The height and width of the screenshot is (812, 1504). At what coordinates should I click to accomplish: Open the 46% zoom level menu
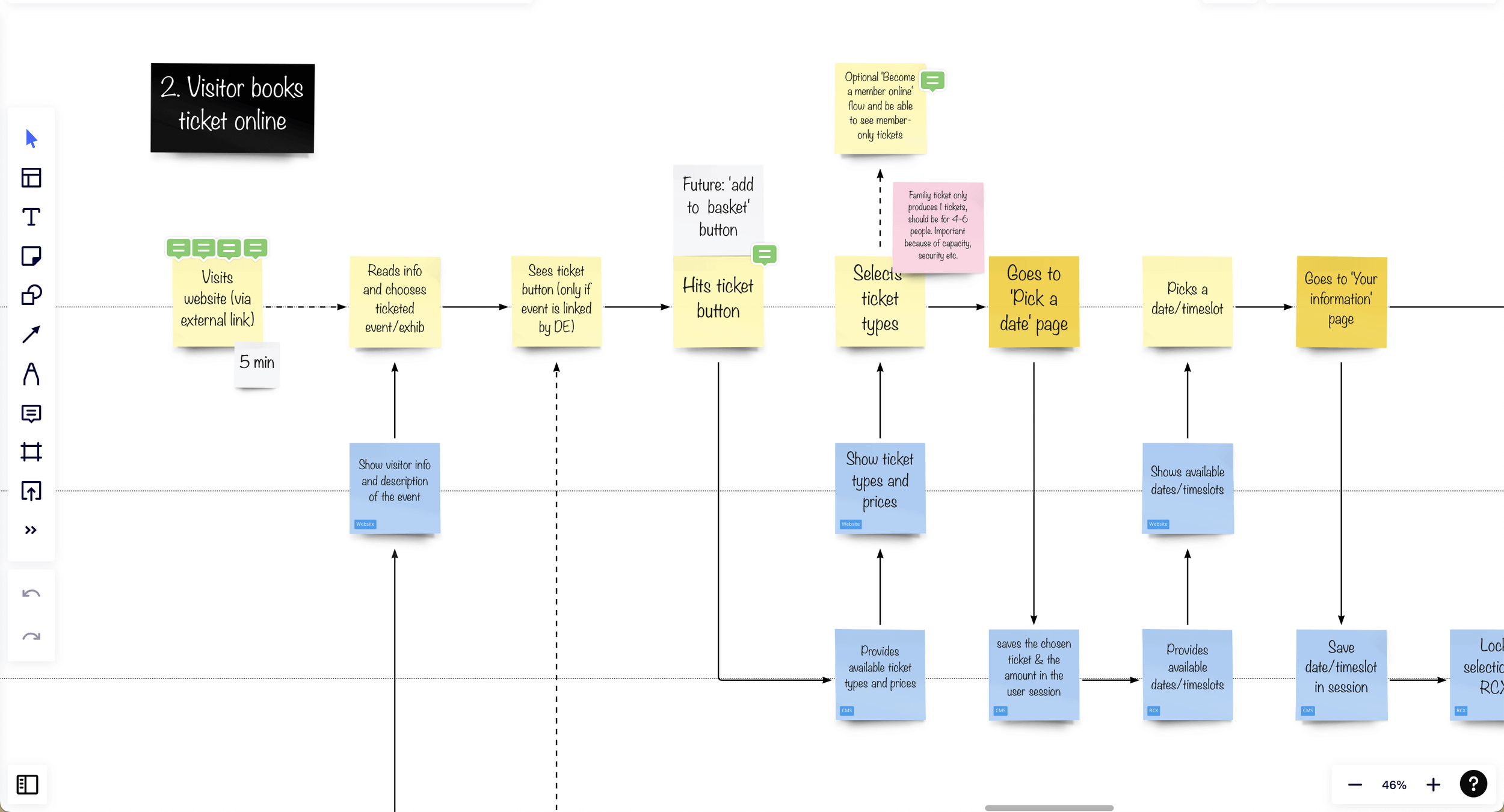click(1394, 785)
